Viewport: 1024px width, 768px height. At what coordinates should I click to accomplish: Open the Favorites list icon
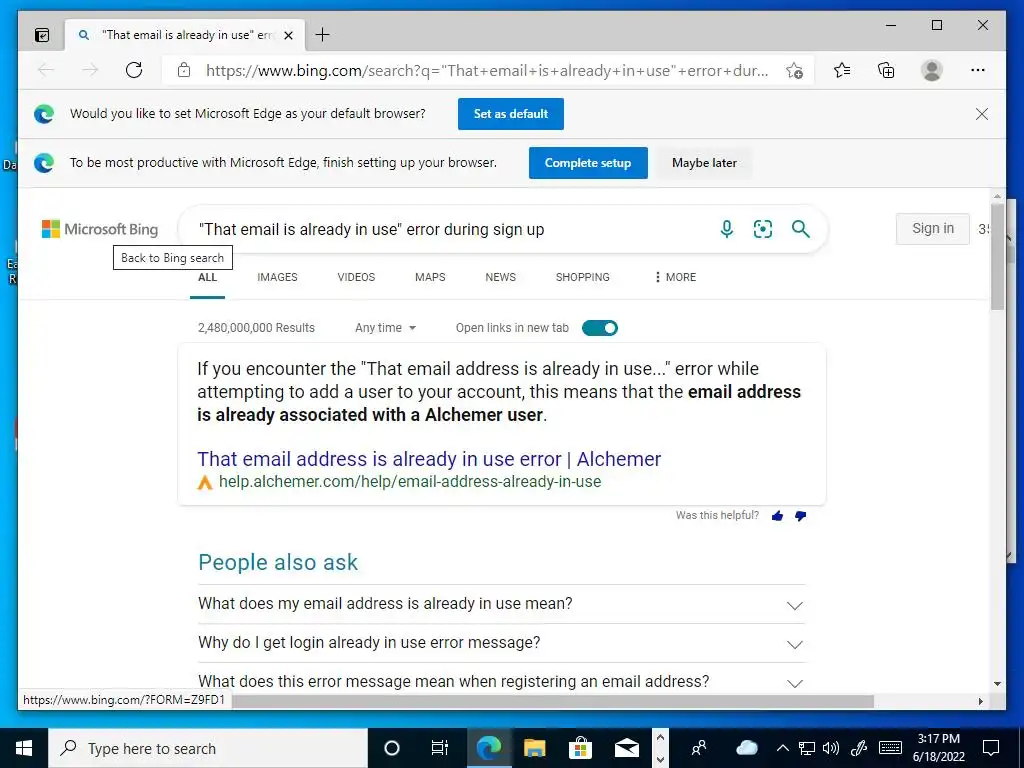[x=842, y=70]
